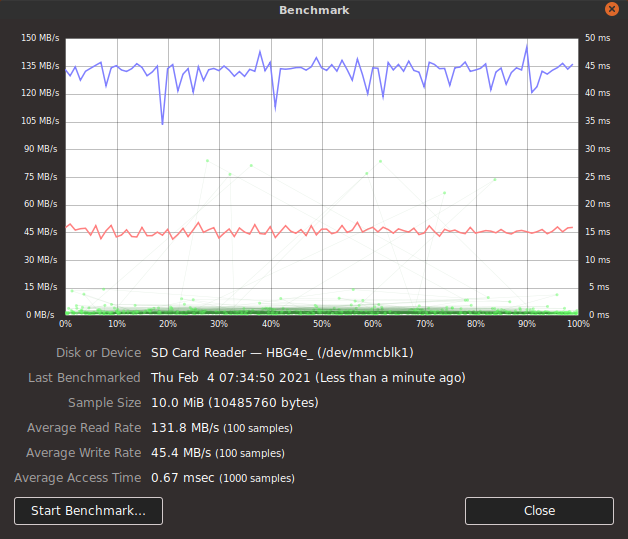Click the Close button at the bottom
The width and height of the screenshot is (628, 539).
(539, 511)
